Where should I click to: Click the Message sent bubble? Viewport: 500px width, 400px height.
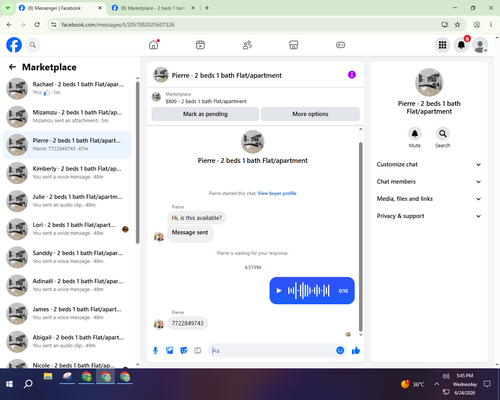[190, 233]
